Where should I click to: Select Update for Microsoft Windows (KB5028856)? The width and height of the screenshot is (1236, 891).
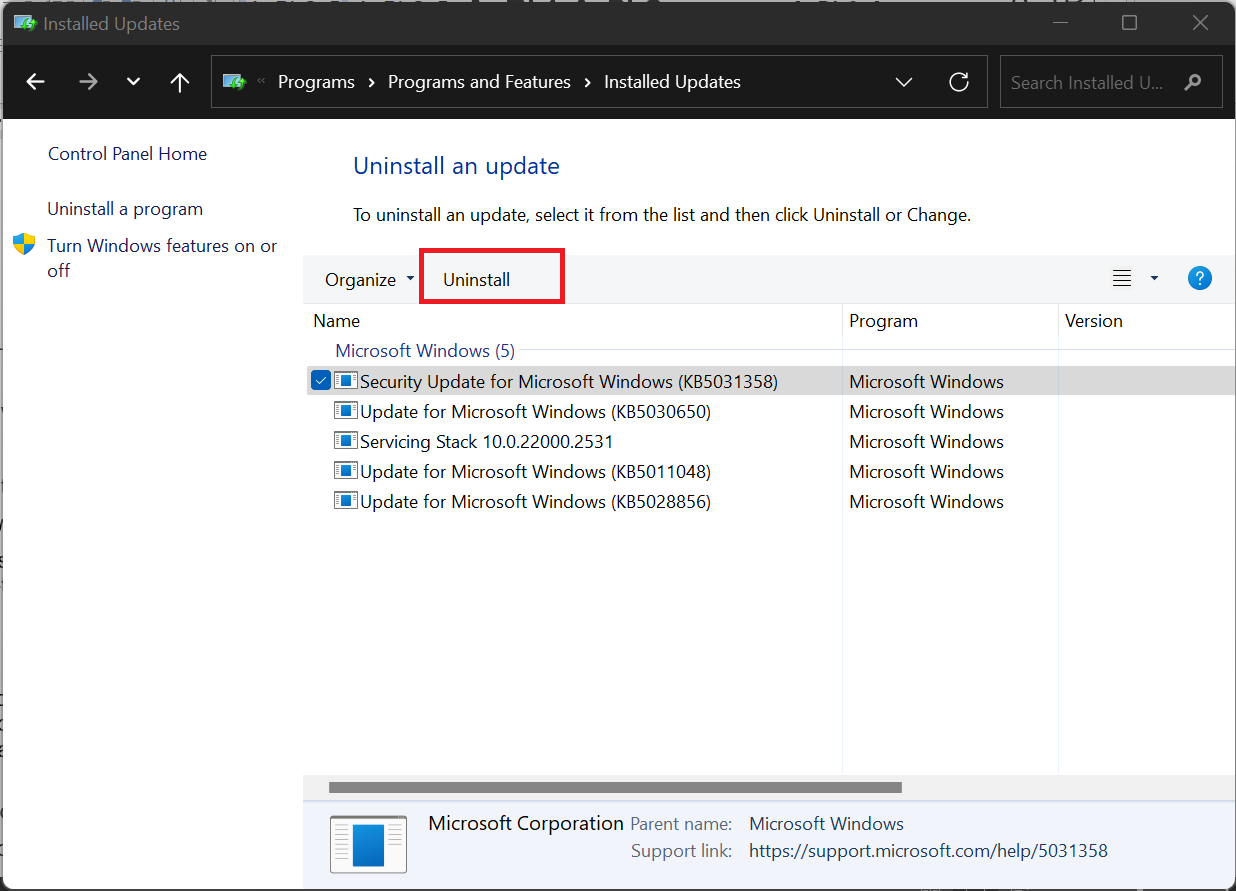(x=535, y=501)
